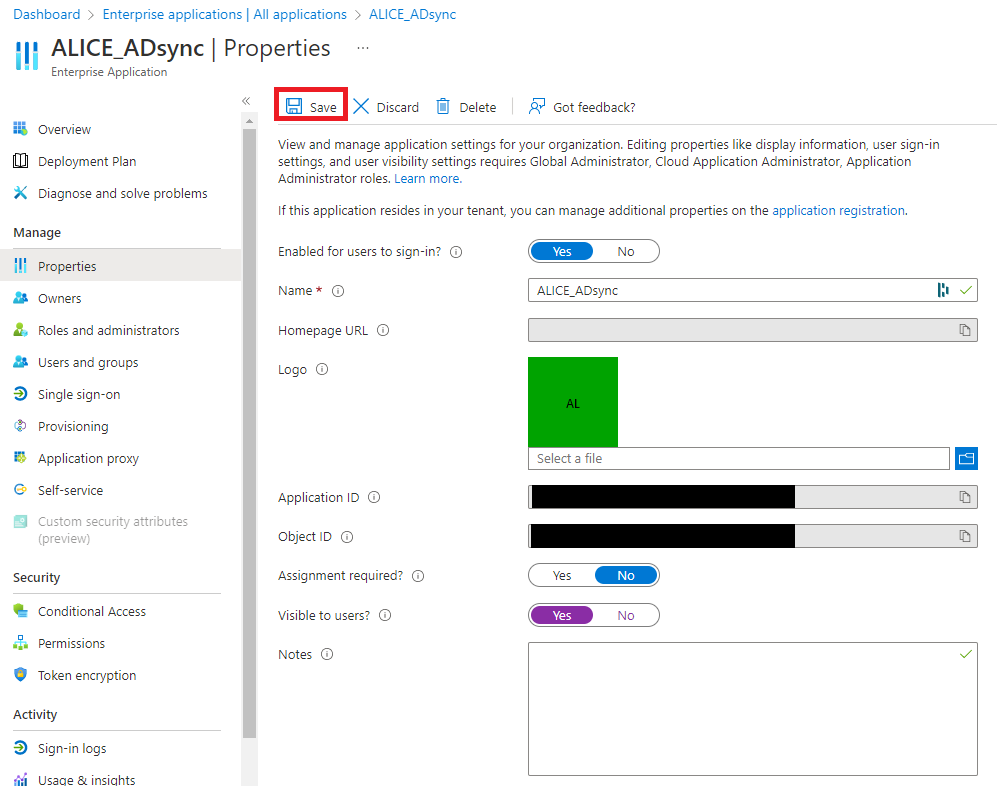Click the Permissions hierarchy icon

[20, 642]
